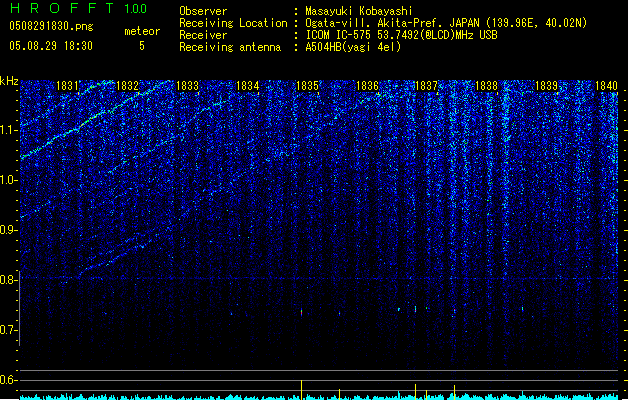Click observer name Masayuki Kobayashi
The height and width of the screenshot is (400, 629).
(359, 11)
